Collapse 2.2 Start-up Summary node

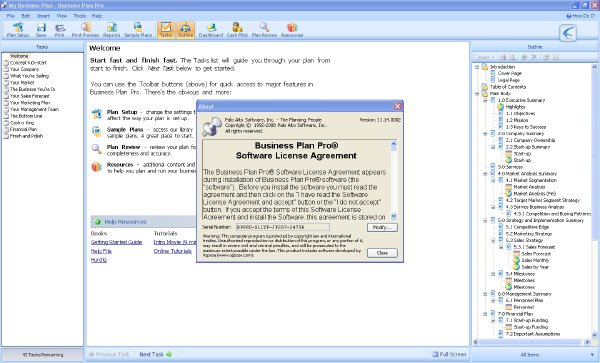(493, 147)
